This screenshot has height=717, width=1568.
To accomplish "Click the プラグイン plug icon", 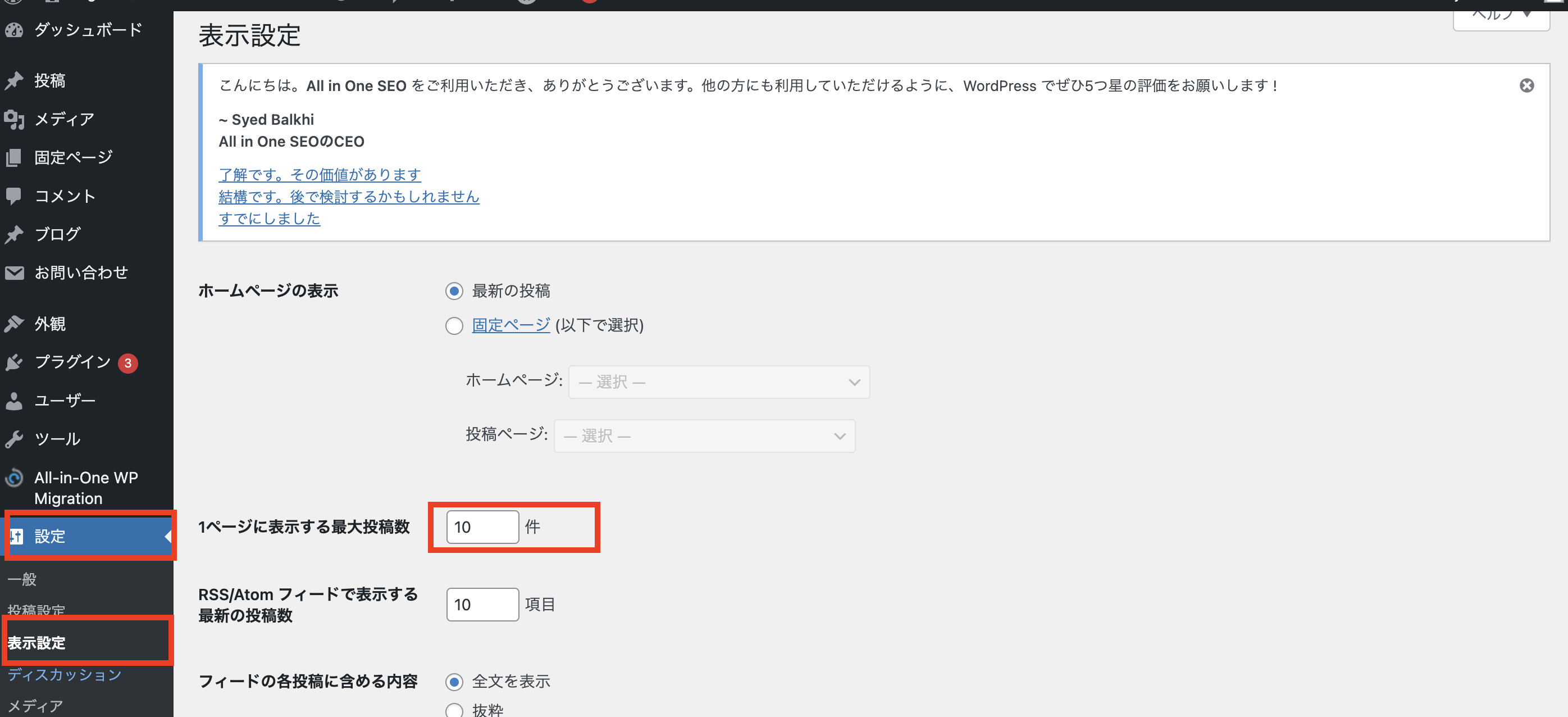I will [x=14, y=362].
